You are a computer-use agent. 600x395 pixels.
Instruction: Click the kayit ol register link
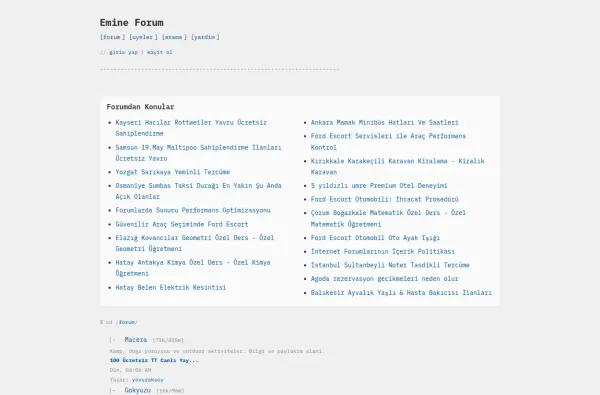(160, 52)
